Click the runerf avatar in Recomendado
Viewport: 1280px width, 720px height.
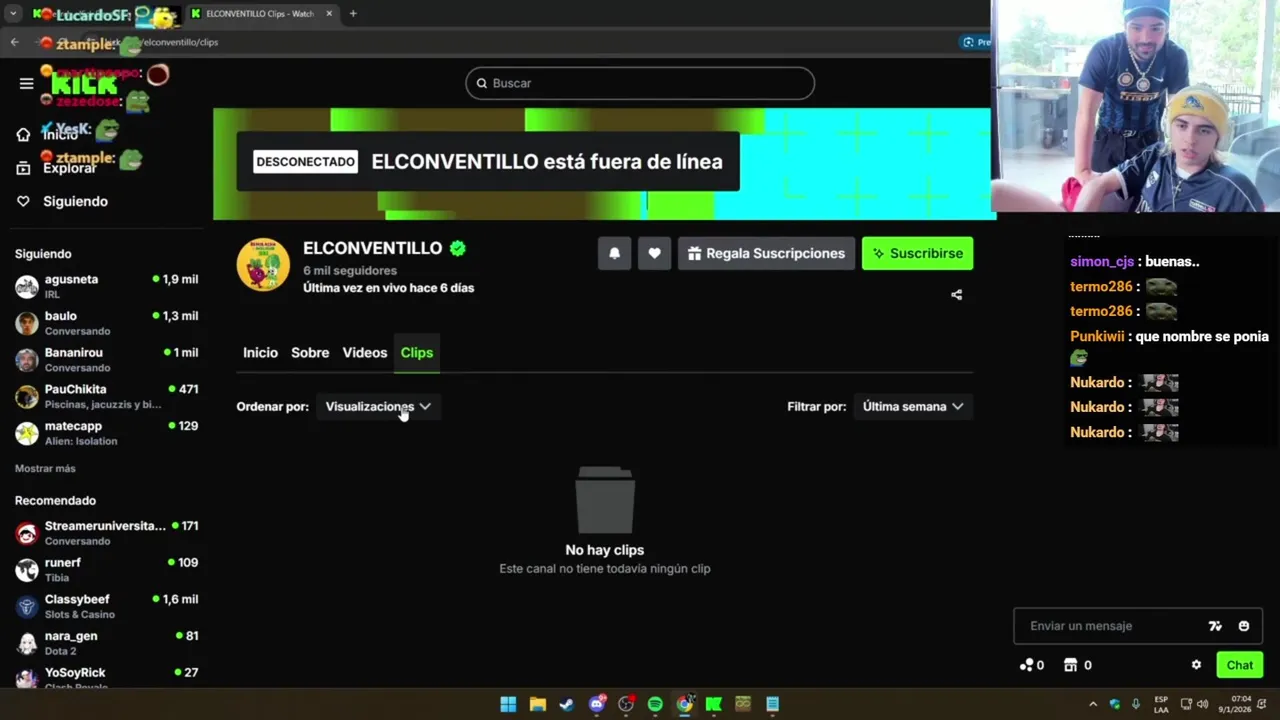click(x=27, y=570)
